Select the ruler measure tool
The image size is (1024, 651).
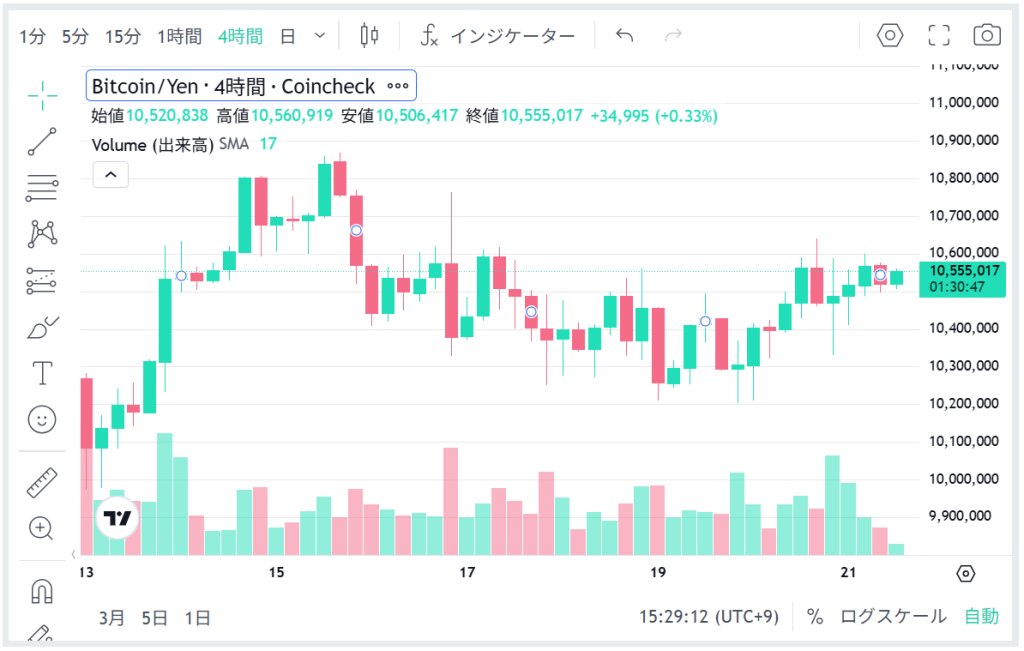[42, 483]
